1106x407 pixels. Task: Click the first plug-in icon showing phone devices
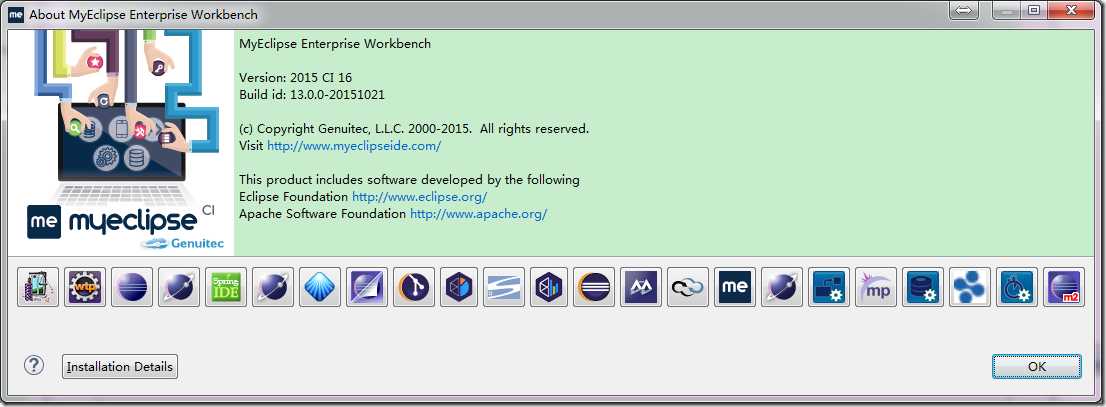point(38,287)
